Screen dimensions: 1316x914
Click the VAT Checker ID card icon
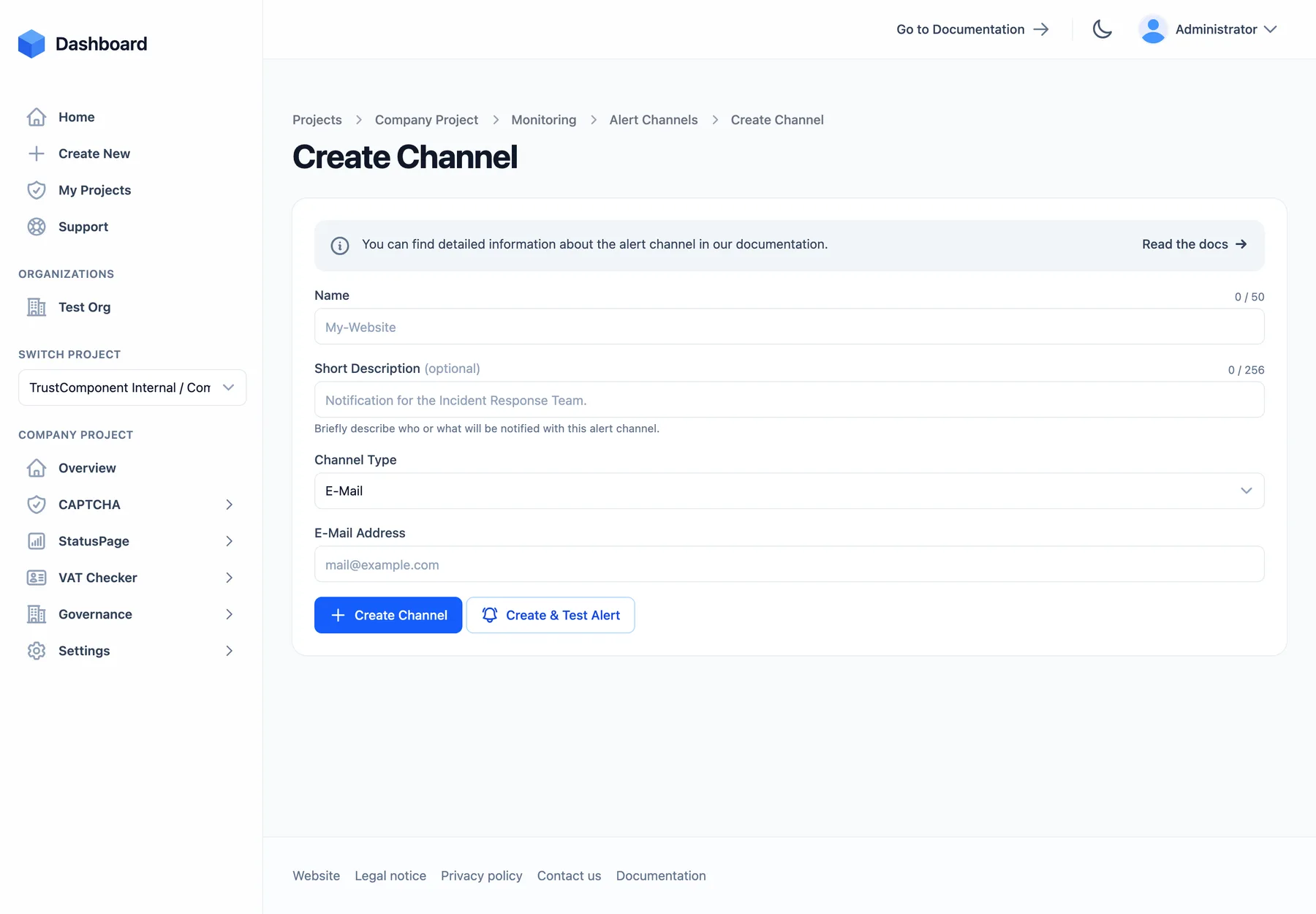coord(37,578)
